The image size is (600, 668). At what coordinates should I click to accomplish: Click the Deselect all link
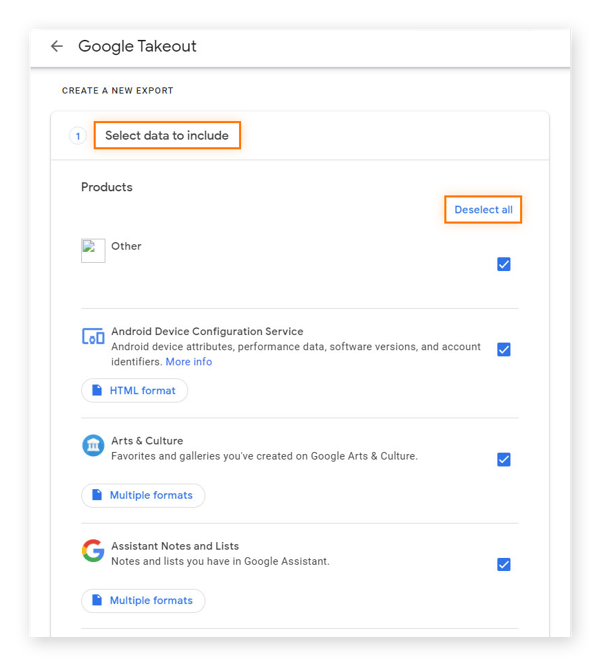[x=483, y=210]
